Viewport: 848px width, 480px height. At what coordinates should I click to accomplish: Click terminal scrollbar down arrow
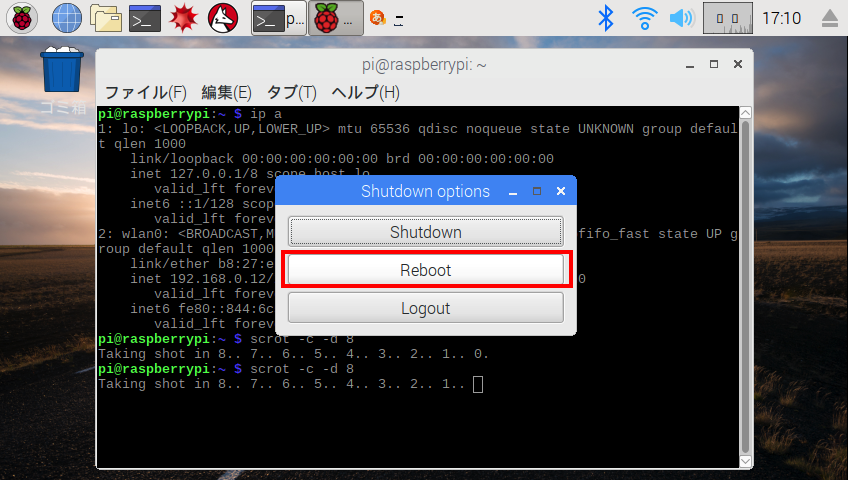pos(745,462)
